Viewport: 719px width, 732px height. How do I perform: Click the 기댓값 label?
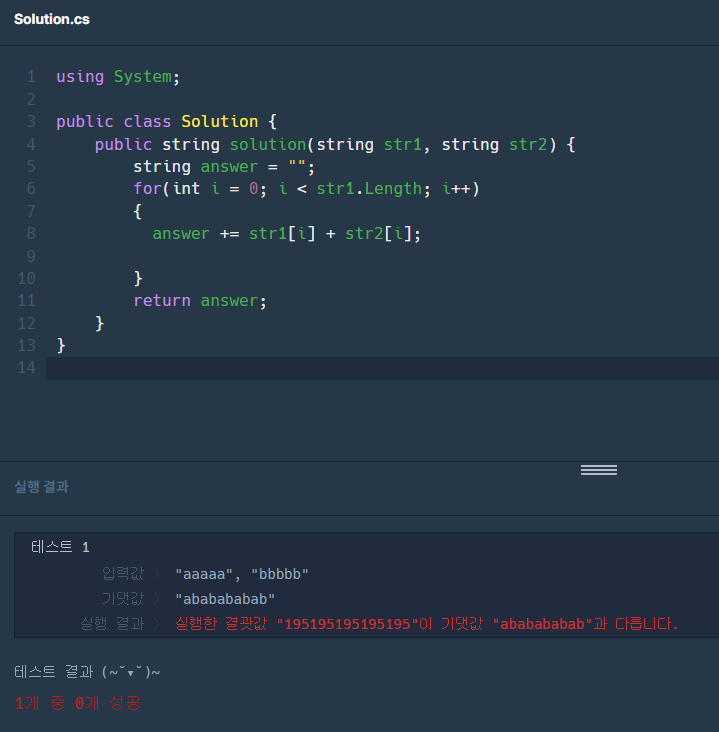tap(123, 598)
